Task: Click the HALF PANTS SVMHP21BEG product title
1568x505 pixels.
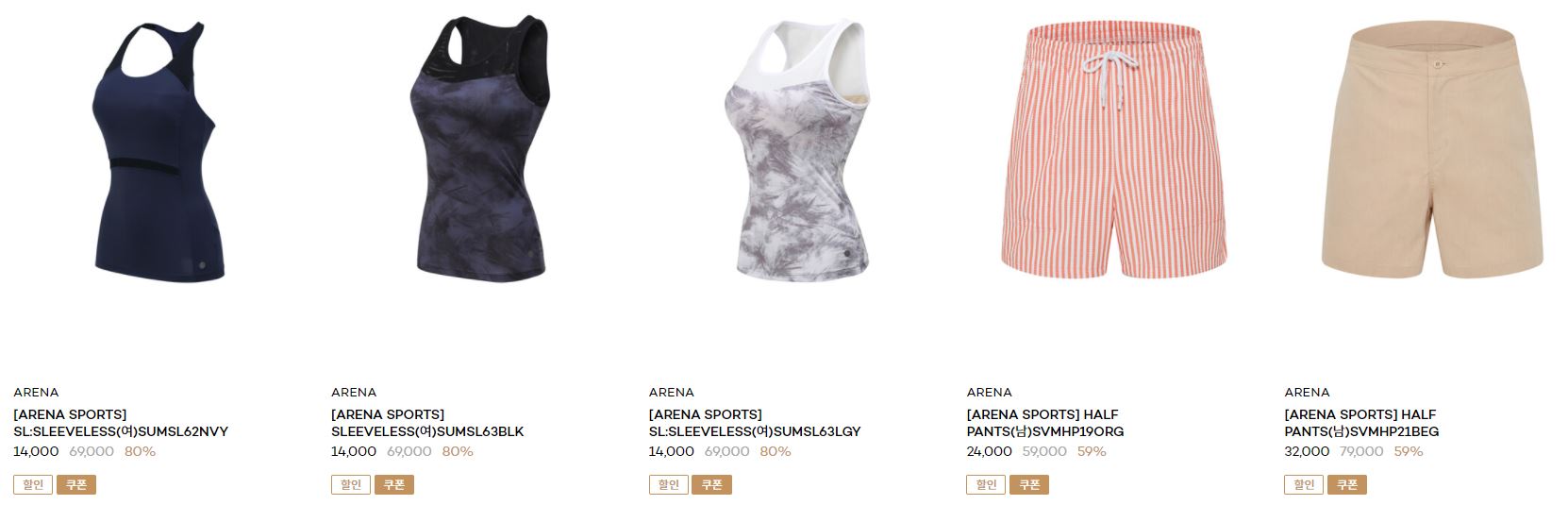Action: [x=1361, y=423]
